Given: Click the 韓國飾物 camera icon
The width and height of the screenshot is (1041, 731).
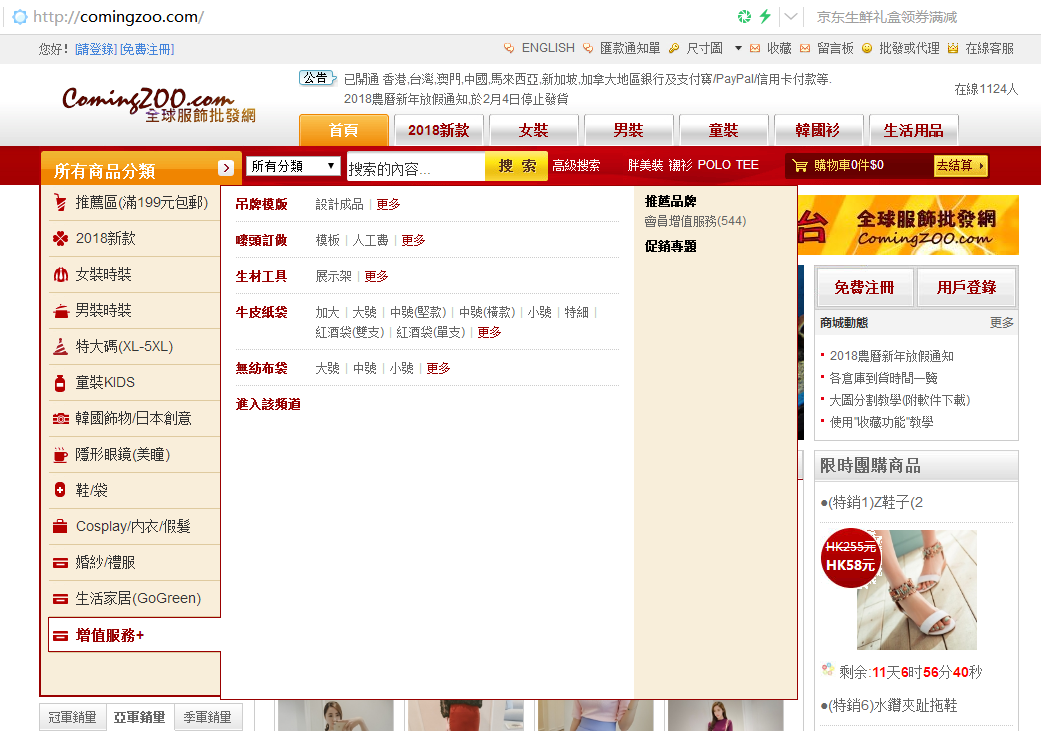Looking at the screenshot, I should [x=61, y=419].
